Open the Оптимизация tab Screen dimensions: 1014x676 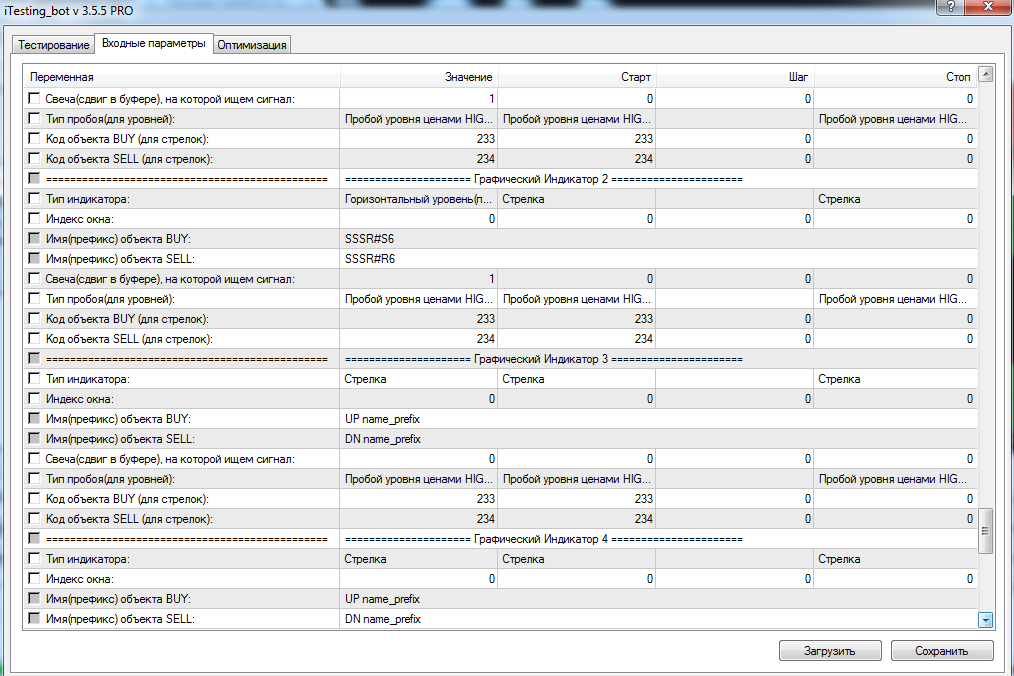[x=252, y=45]
